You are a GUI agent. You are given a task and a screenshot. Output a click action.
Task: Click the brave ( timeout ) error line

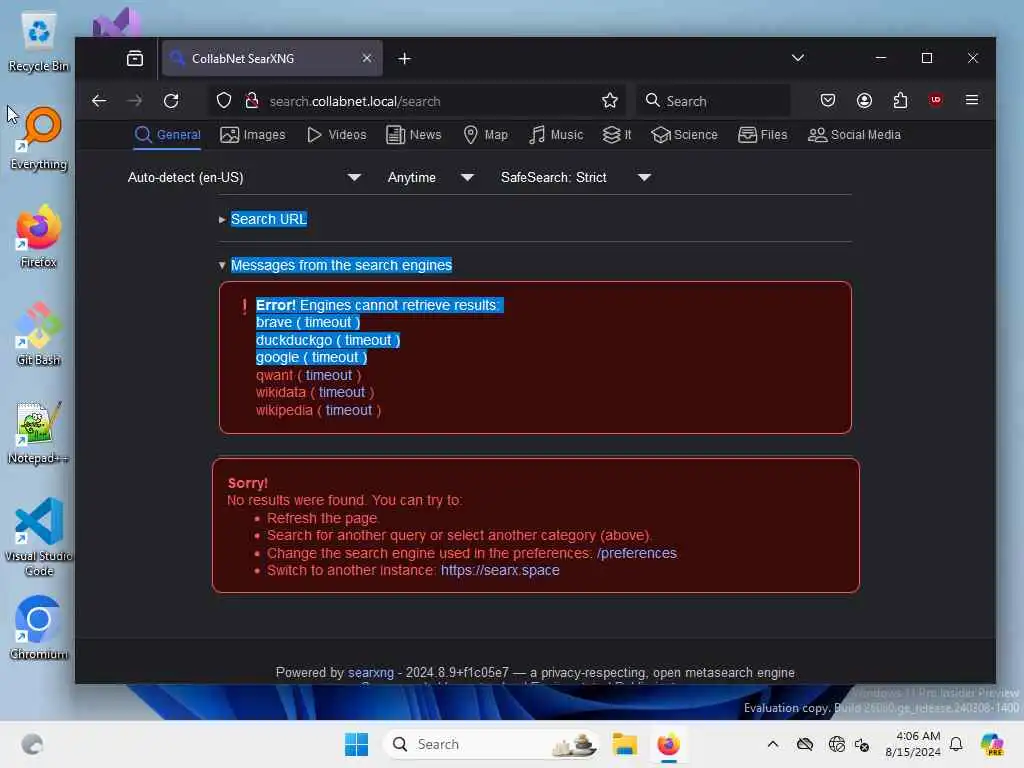pyautogui.click(x=308, y=323)
